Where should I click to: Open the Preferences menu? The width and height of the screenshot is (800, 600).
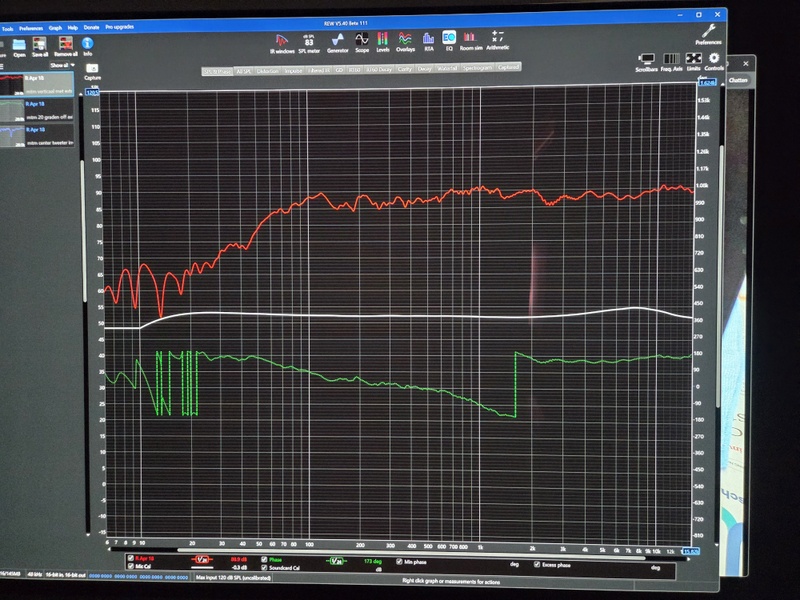(31, 29)
